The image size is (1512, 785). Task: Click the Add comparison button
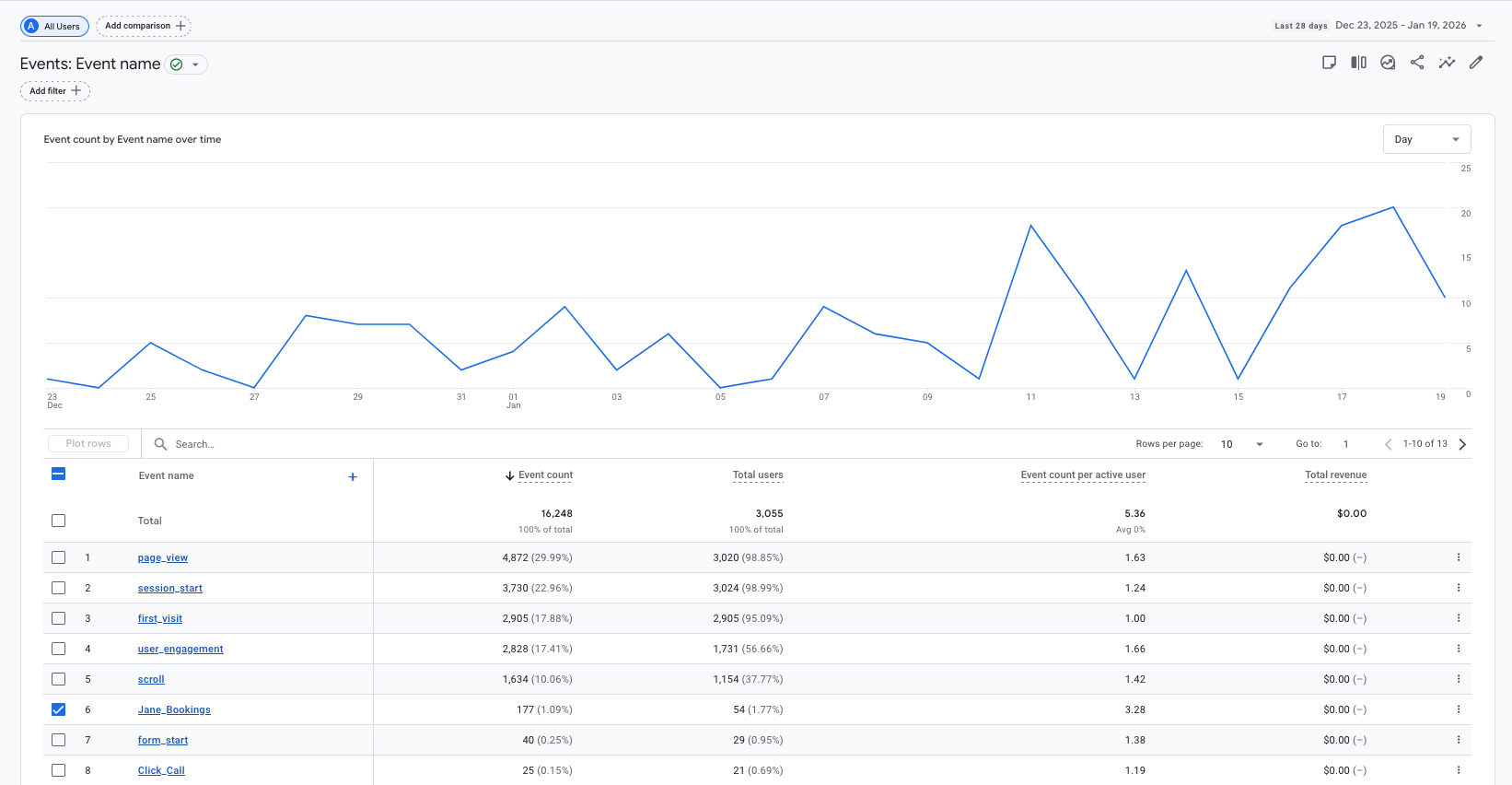click(x=144, y=26)
